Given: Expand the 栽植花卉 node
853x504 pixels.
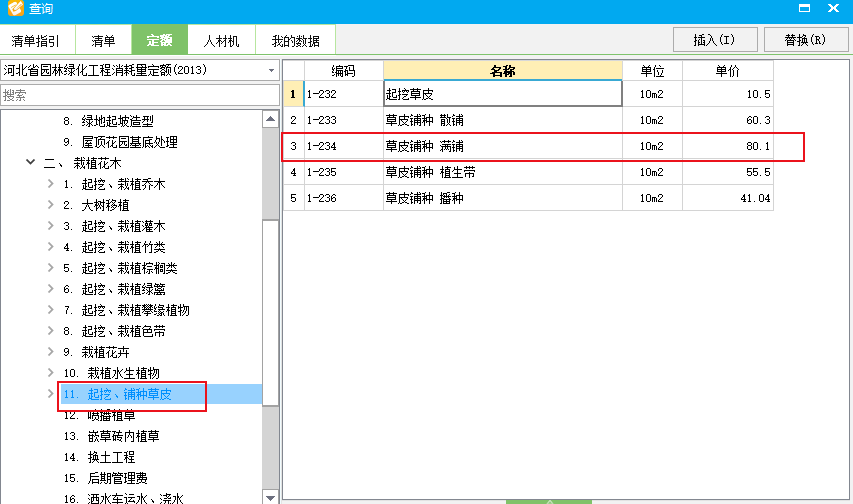Looking at the screenshot, I should tap(51, 351).
